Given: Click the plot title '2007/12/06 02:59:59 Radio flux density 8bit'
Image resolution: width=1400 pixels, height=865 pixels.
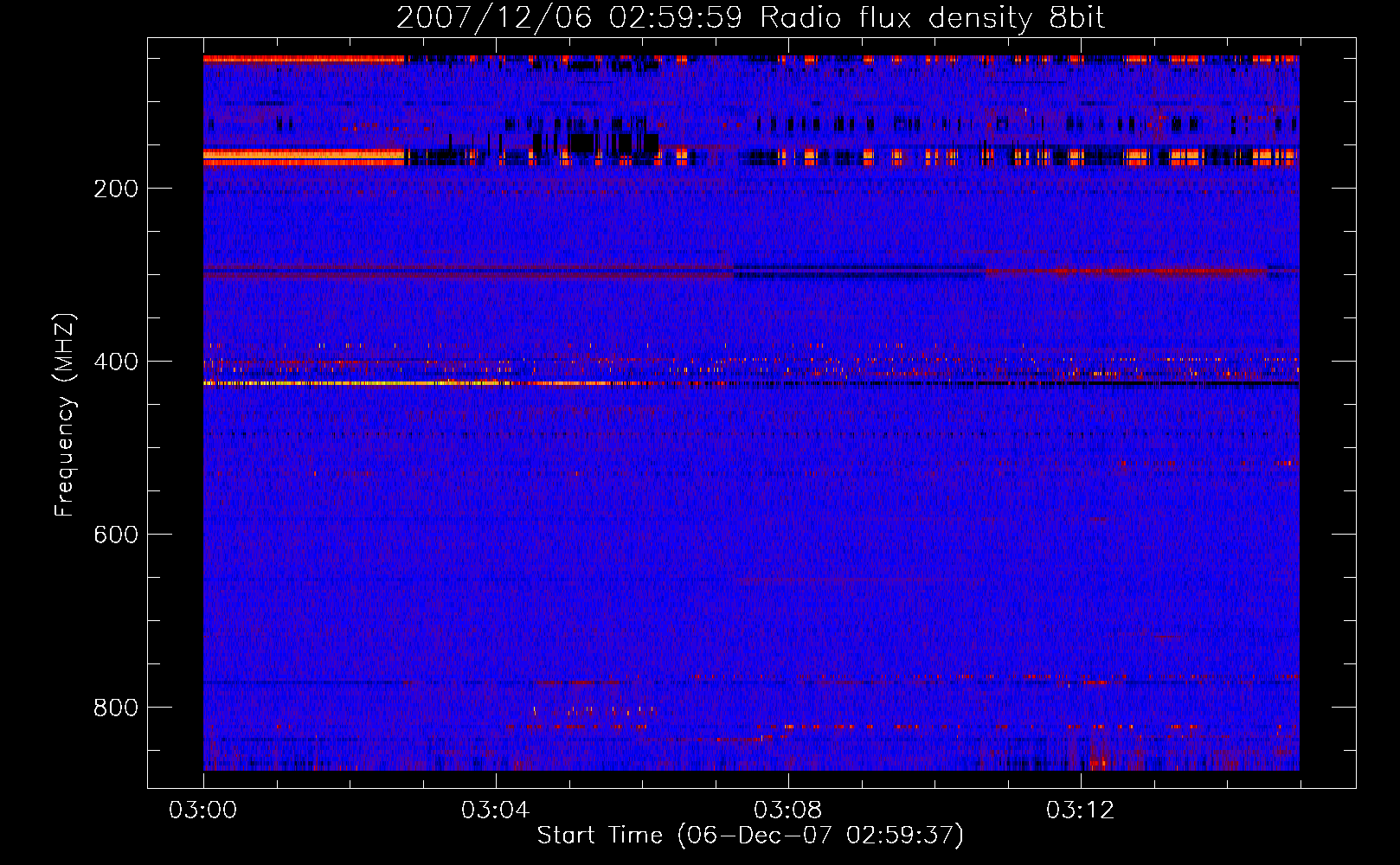Looking at the screenshot, I should [750, 17].
